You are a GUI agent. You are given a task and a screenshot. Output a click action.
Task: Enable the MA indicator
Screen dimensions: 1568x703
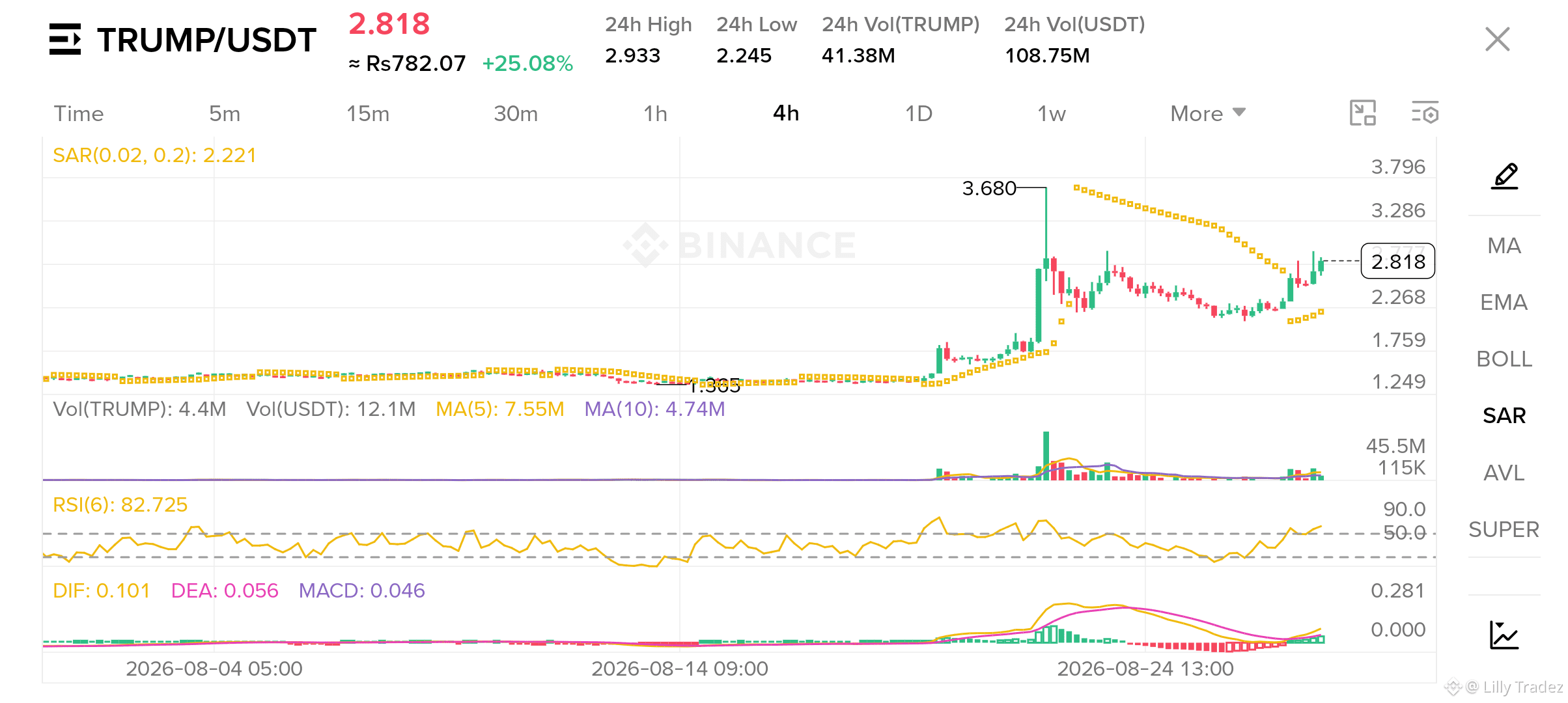point(1504,245)
